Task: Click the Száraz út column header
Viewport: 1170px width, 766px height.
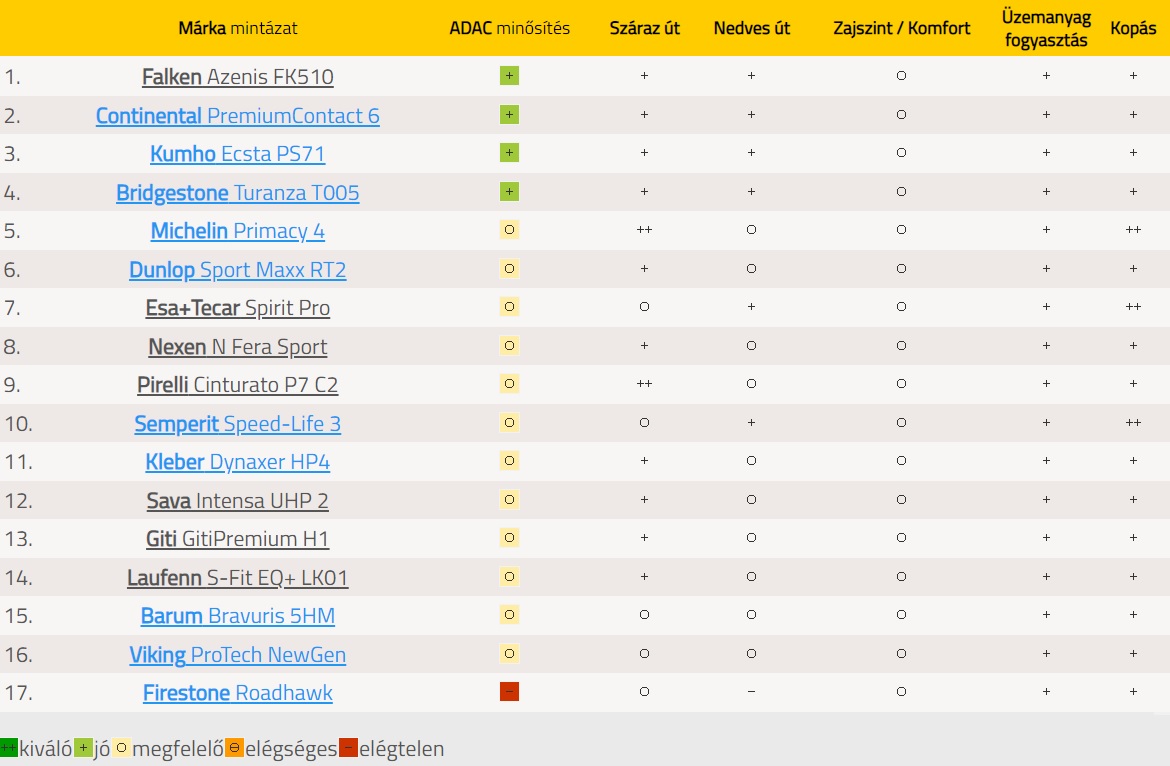Action: click(645, 28)
